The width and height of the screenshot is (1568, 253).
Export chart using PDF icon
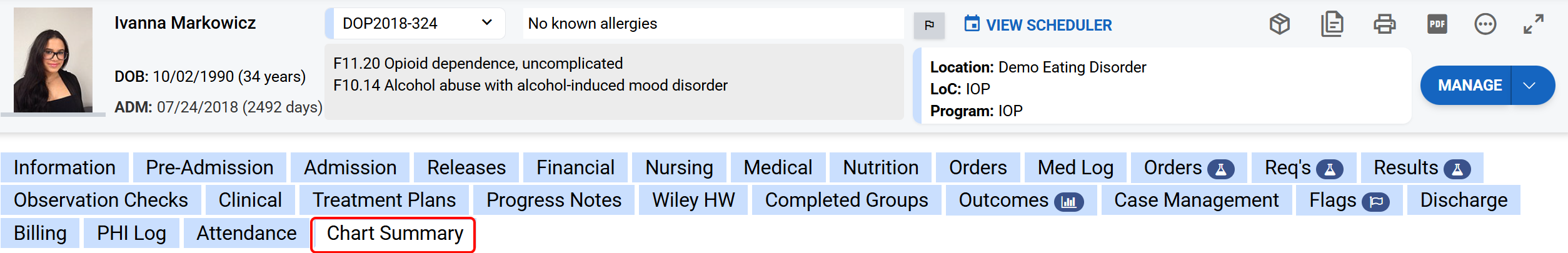point(1437,24)
